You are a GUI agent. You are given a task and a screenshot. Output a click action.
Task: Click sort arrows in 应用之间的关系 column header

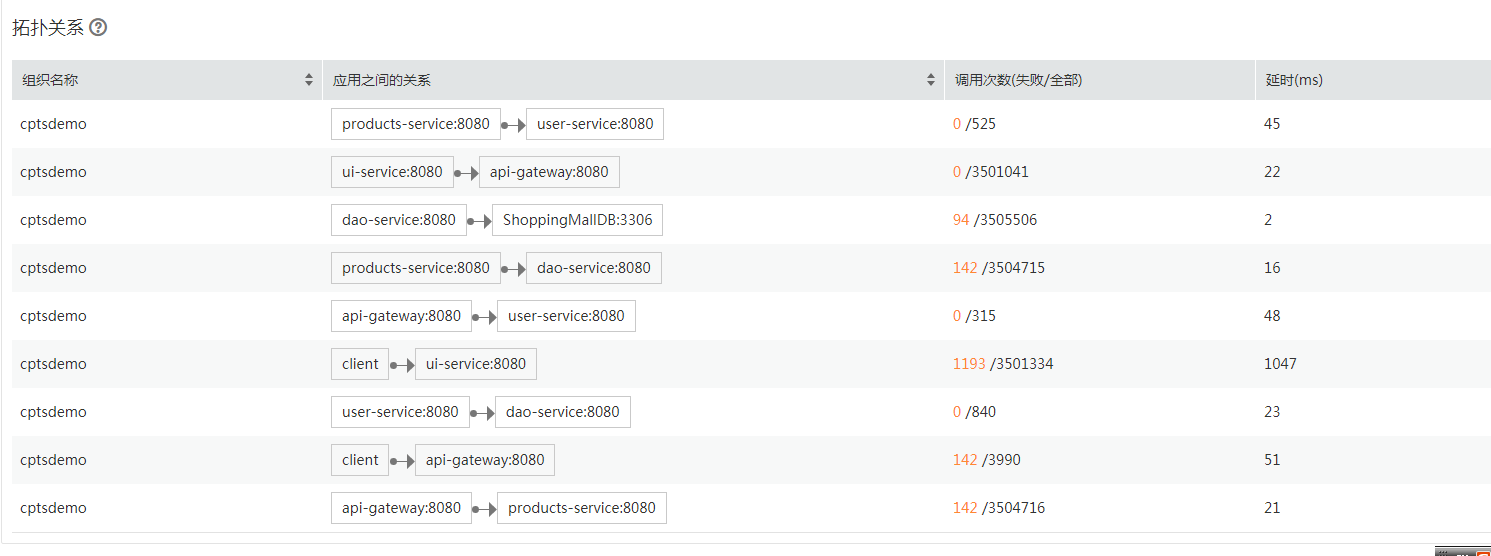click(x=931, y=80)
